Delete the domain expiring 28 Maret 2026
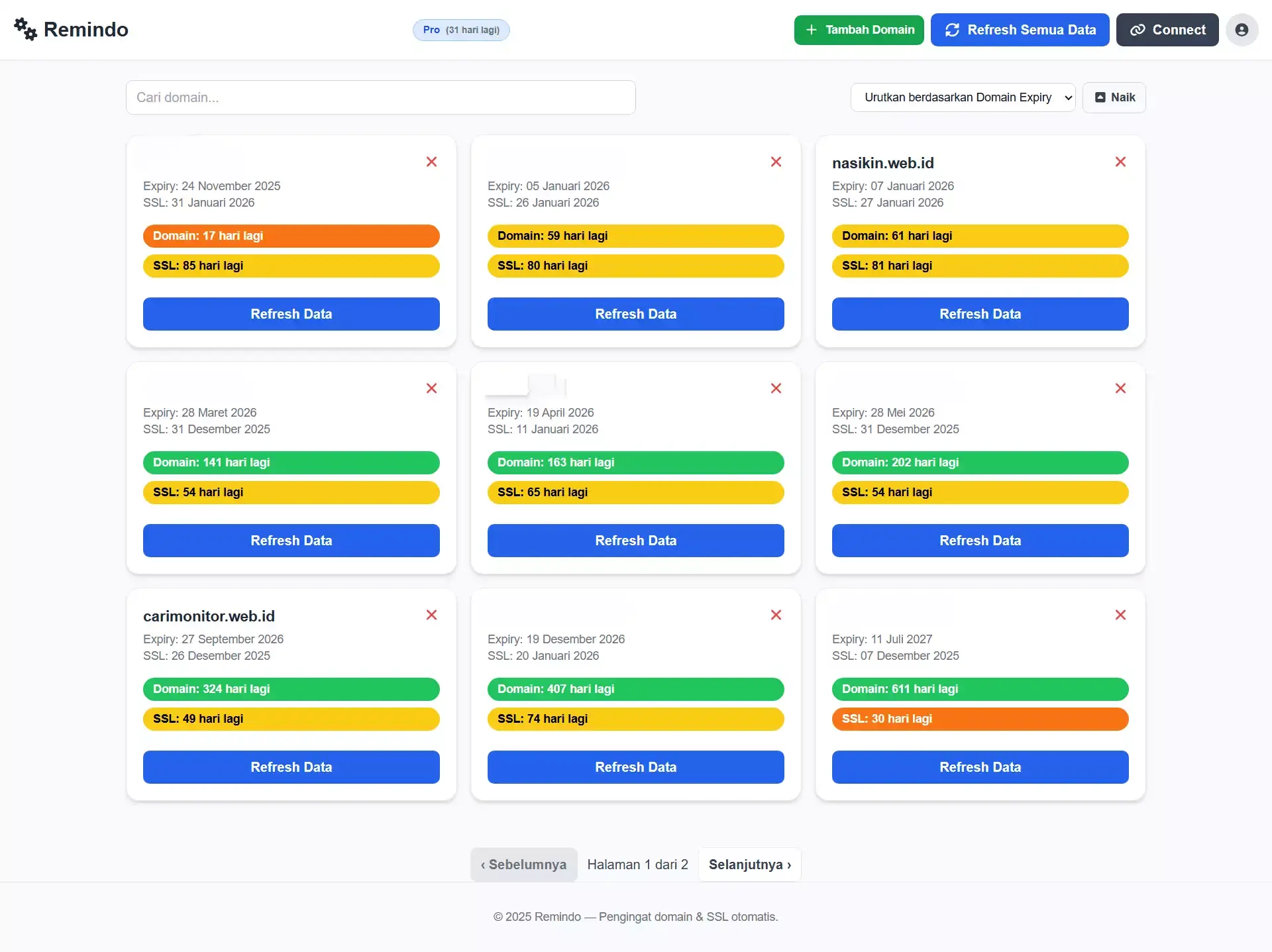Viewport: 1272px width, 952px height. tap(431, 388)
